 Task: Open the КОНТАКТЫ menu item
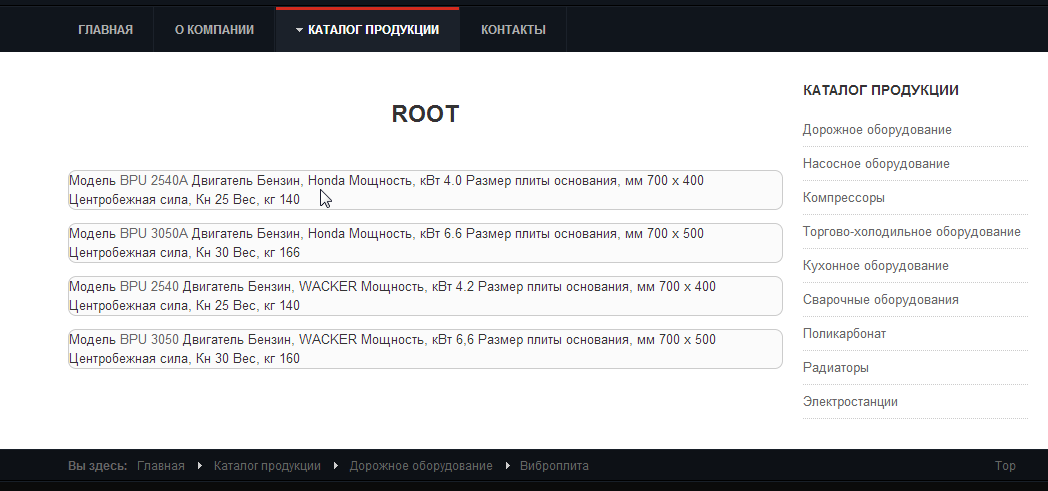point(513,29)
